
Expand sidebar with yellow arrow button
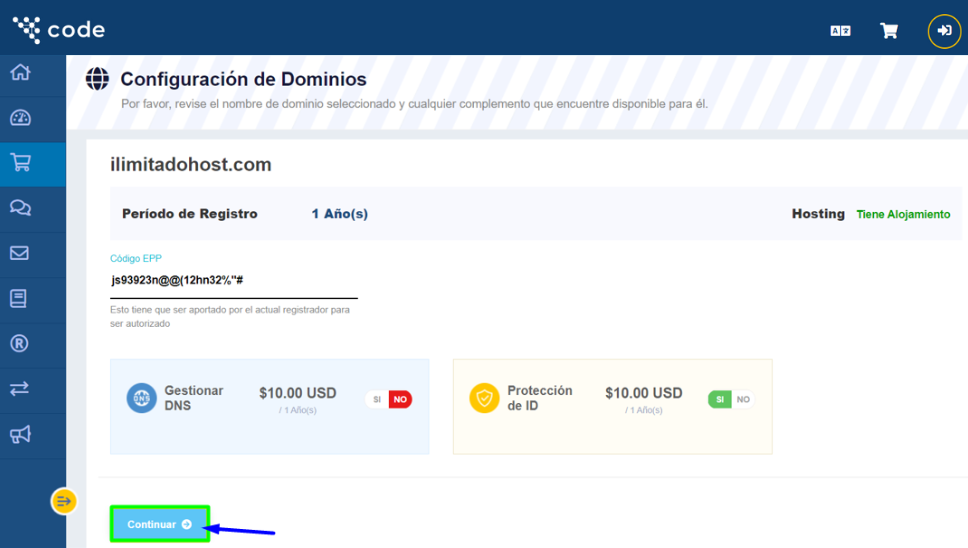pyautogui.click(x=64, y=501)
